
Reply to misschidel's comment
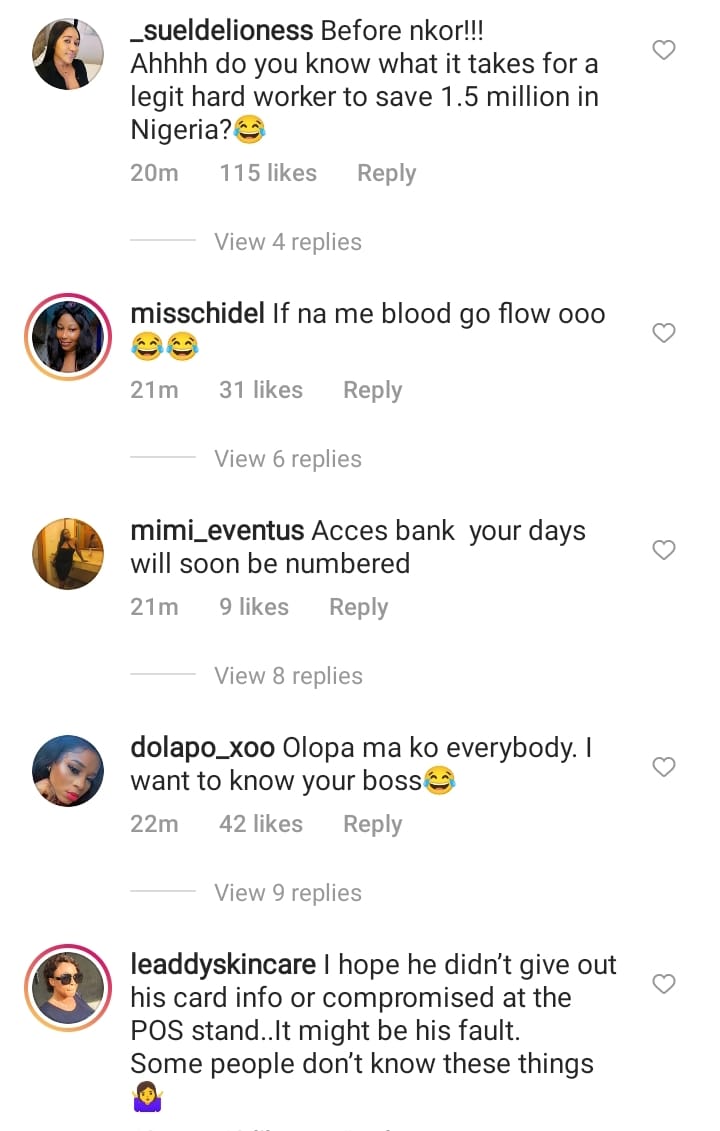tap(372, 390)
